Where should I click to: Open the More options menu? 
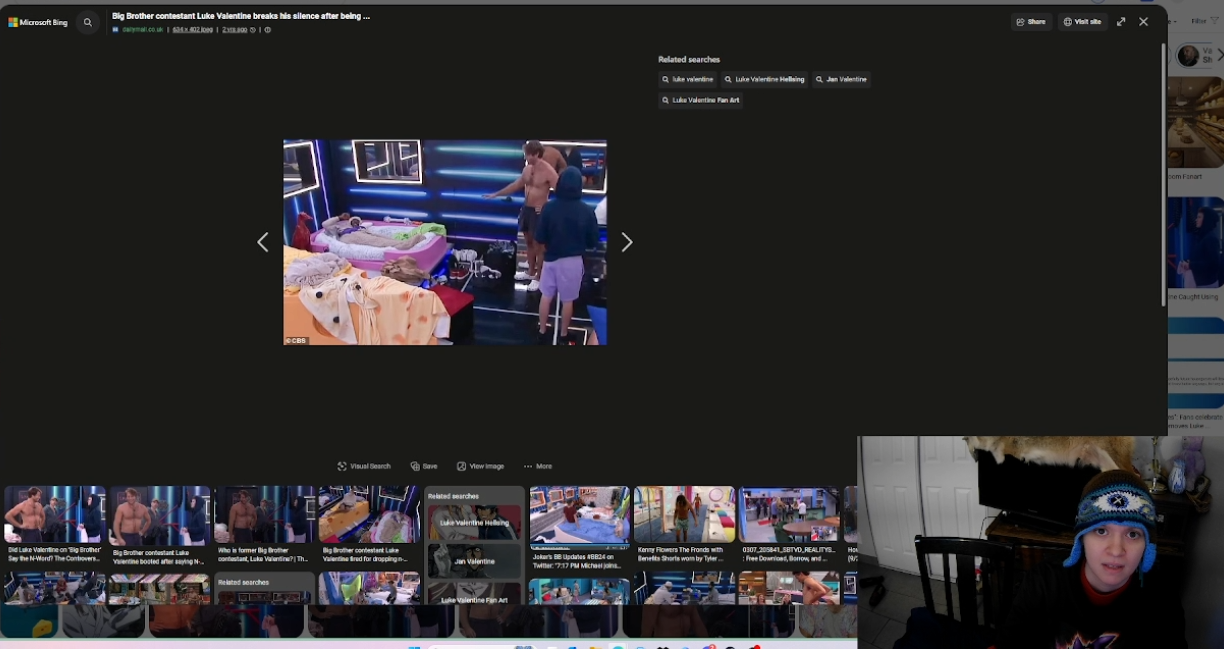[538, 466]
